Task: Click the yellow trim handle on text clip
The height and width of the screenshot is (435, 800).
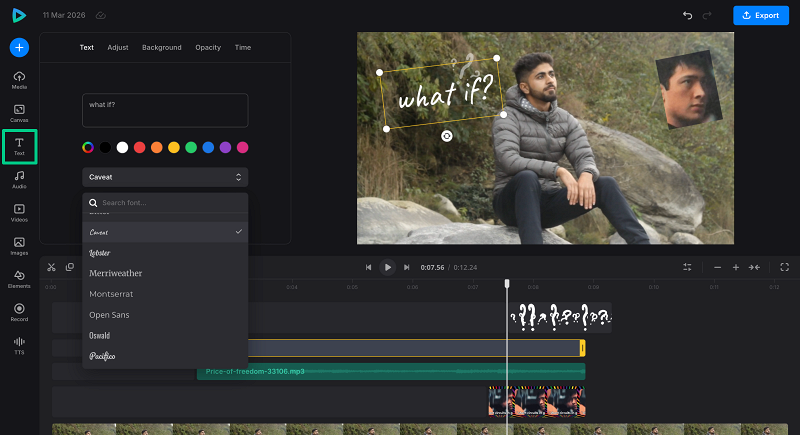Action: point(582,348)
